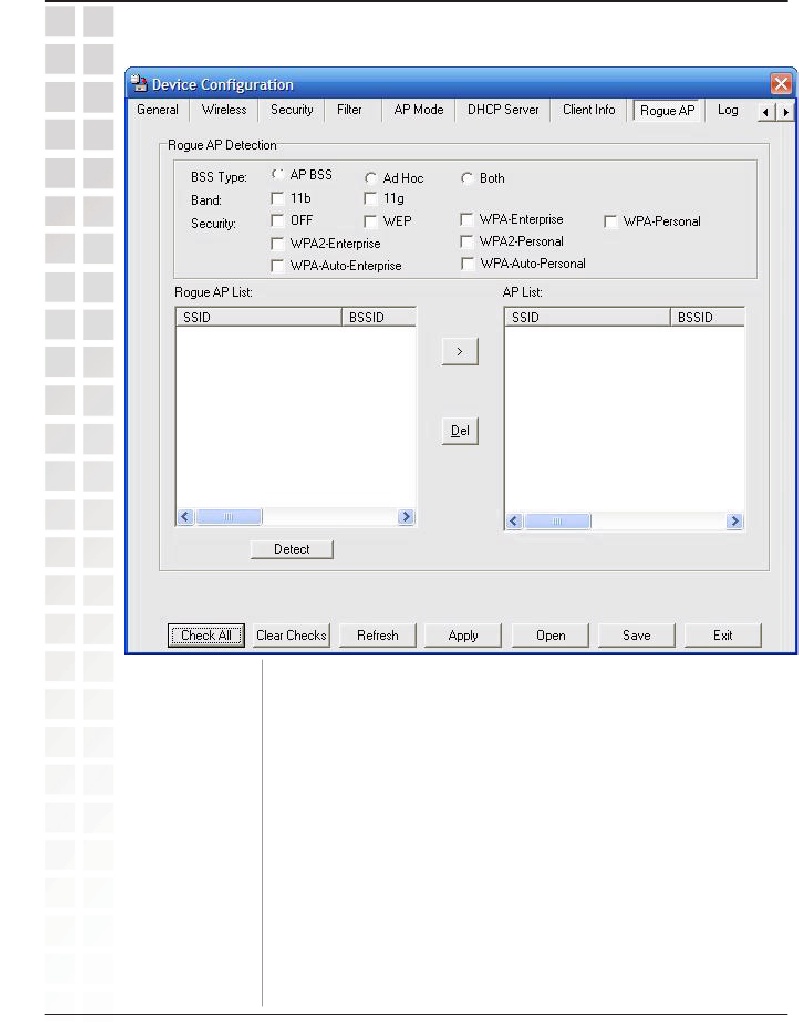Select the AP BSS radio button
The width and height of the screenshot is (799, 1029).
click(x=278, y=175)
